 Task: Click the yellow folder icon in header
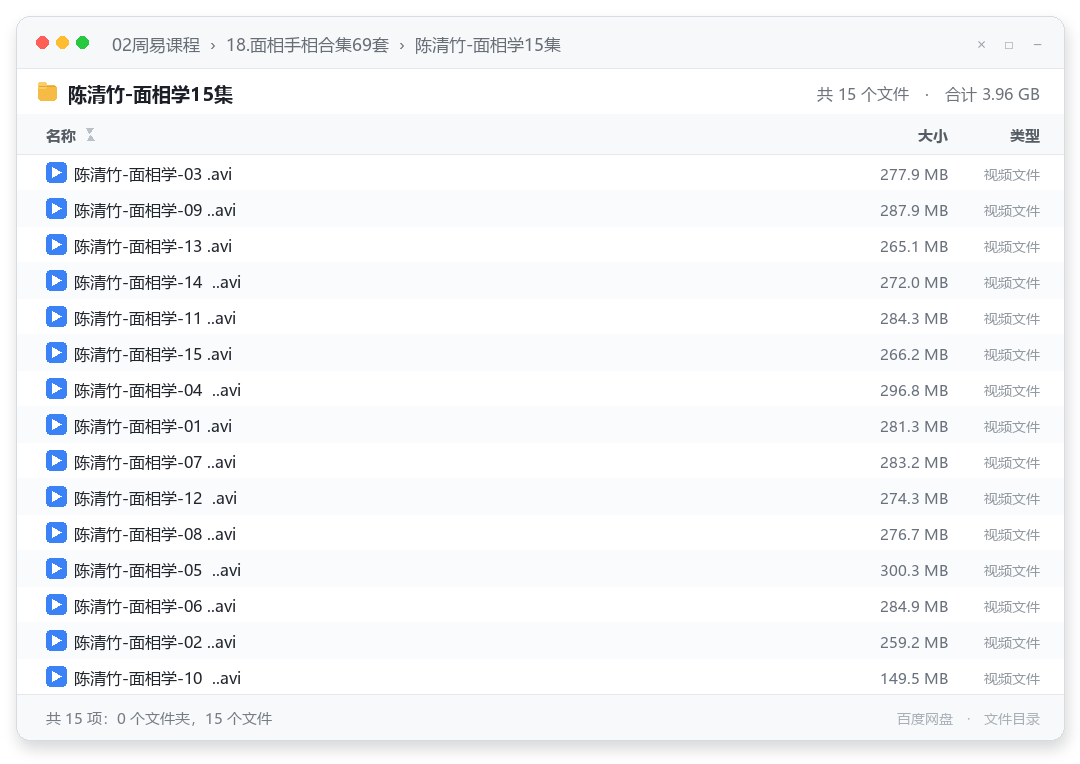48,92
